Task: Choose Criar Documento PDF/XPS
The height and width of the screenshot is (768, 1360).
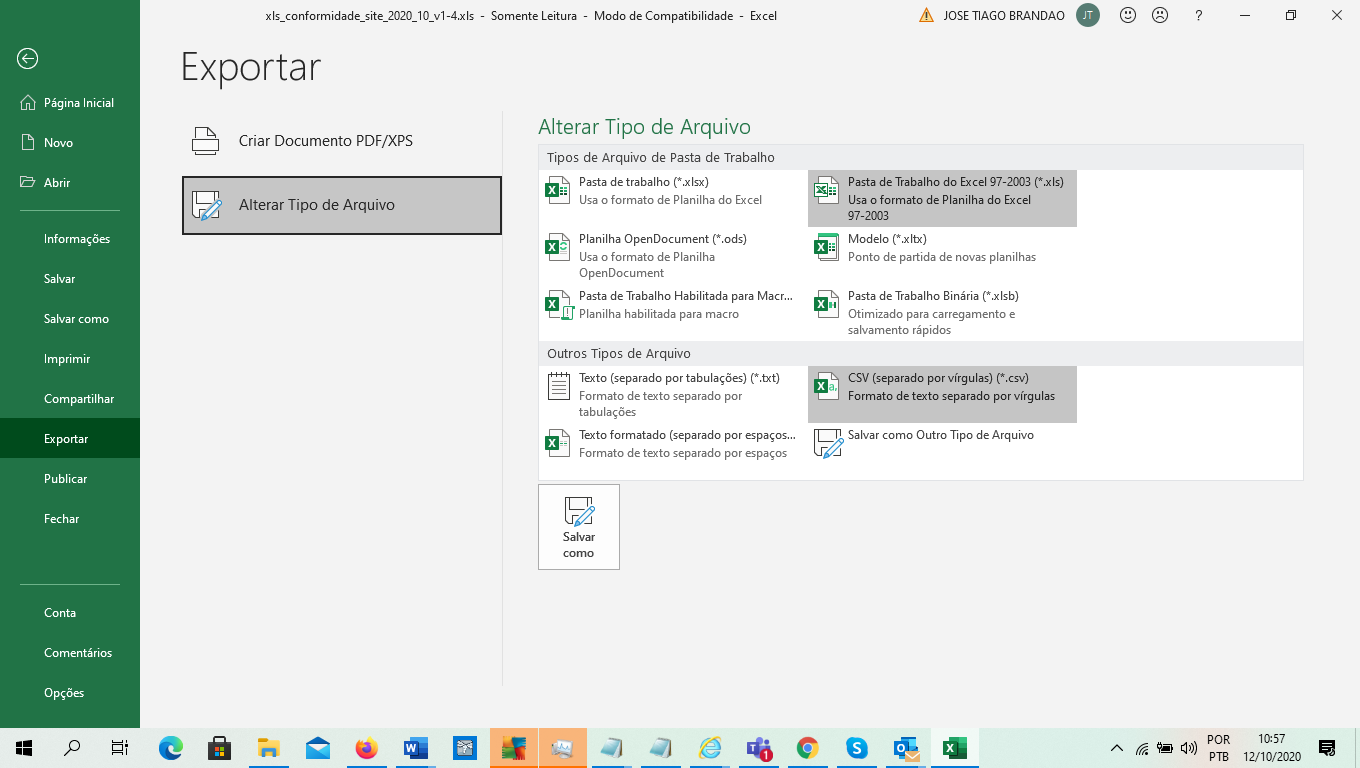Action: pos(341,141)
